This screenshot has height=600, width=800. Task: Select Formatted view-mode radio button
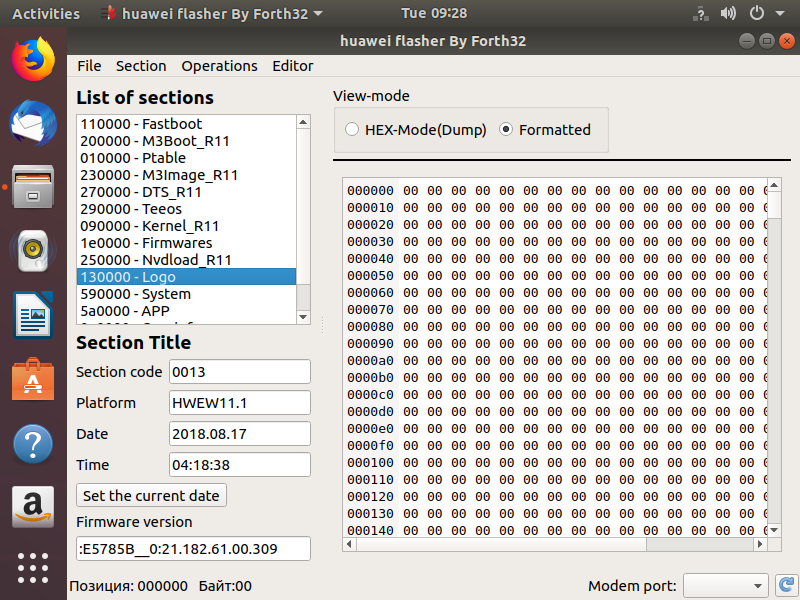click(x=506, y=130)
